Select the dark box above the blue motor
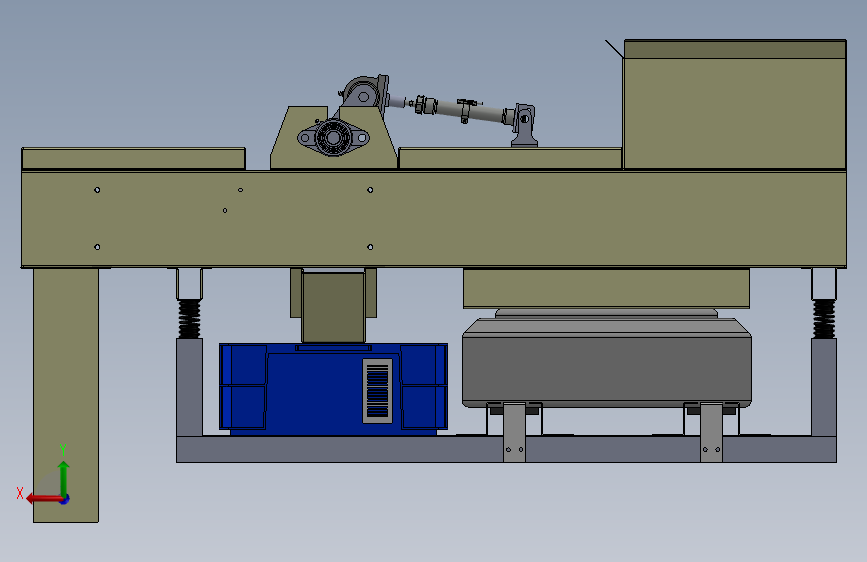 [x=333, y=307]
